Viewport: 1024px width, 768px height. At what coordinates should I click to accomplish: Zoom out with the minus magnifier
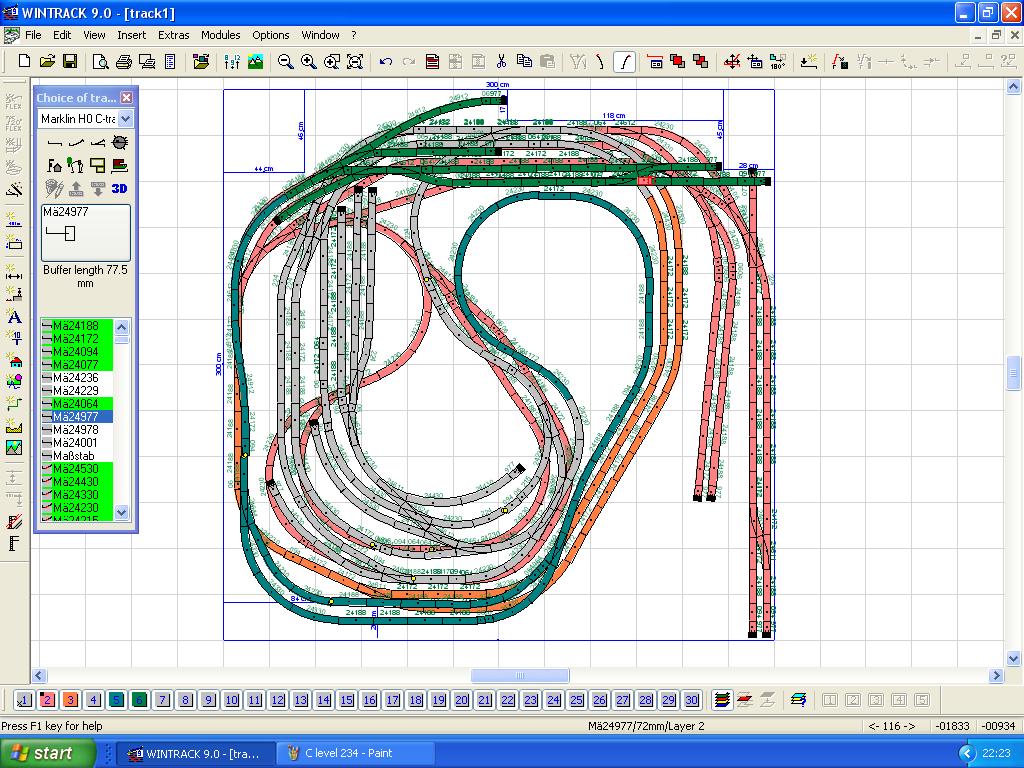click(x=285, y=61)
